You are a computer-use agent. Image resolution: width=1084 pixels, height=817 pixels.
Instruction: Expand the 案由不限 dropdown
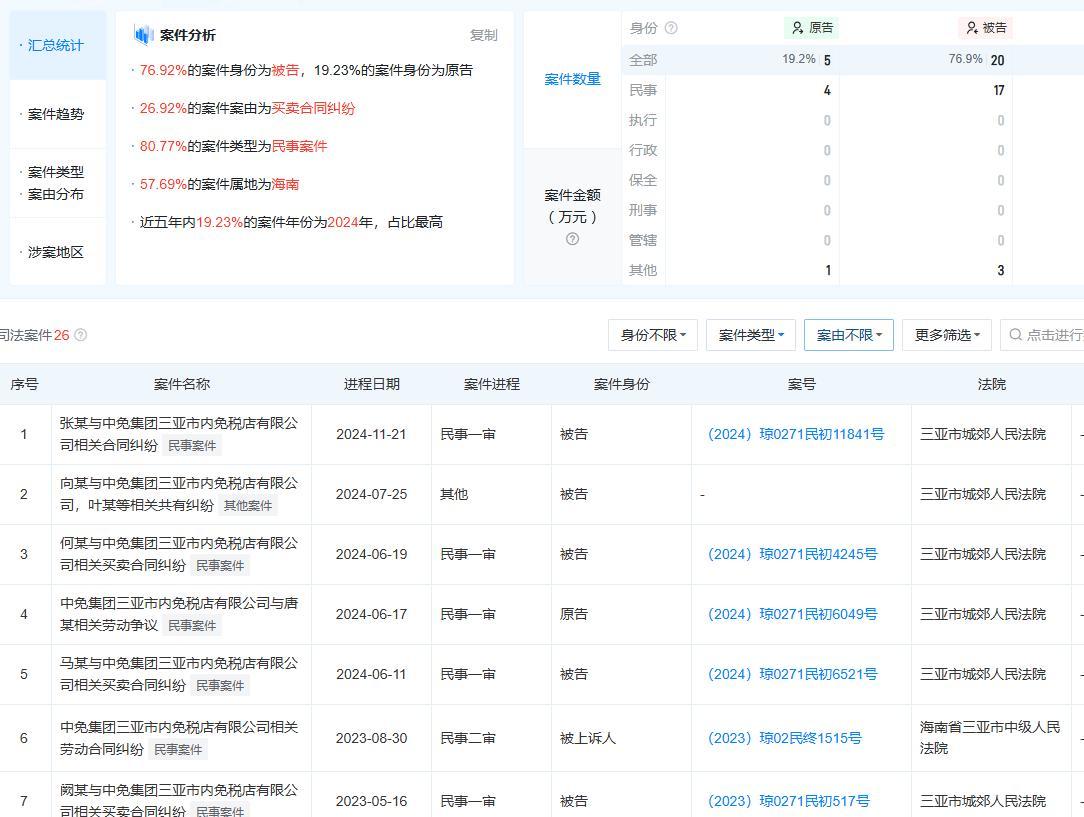click(849, 335)
